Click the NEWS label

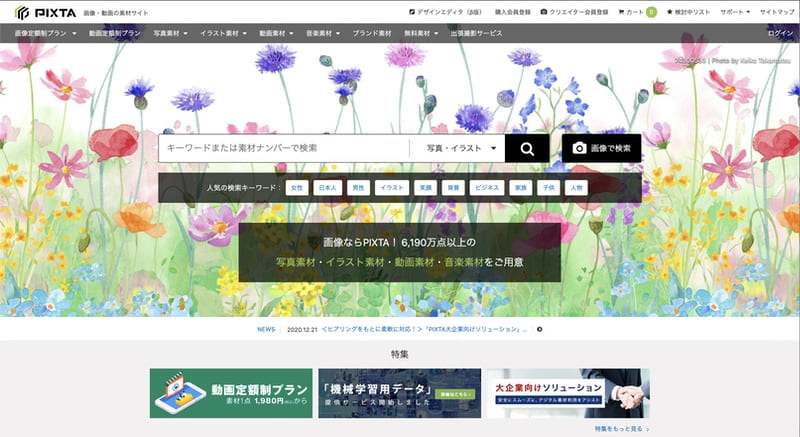[266, 329]
